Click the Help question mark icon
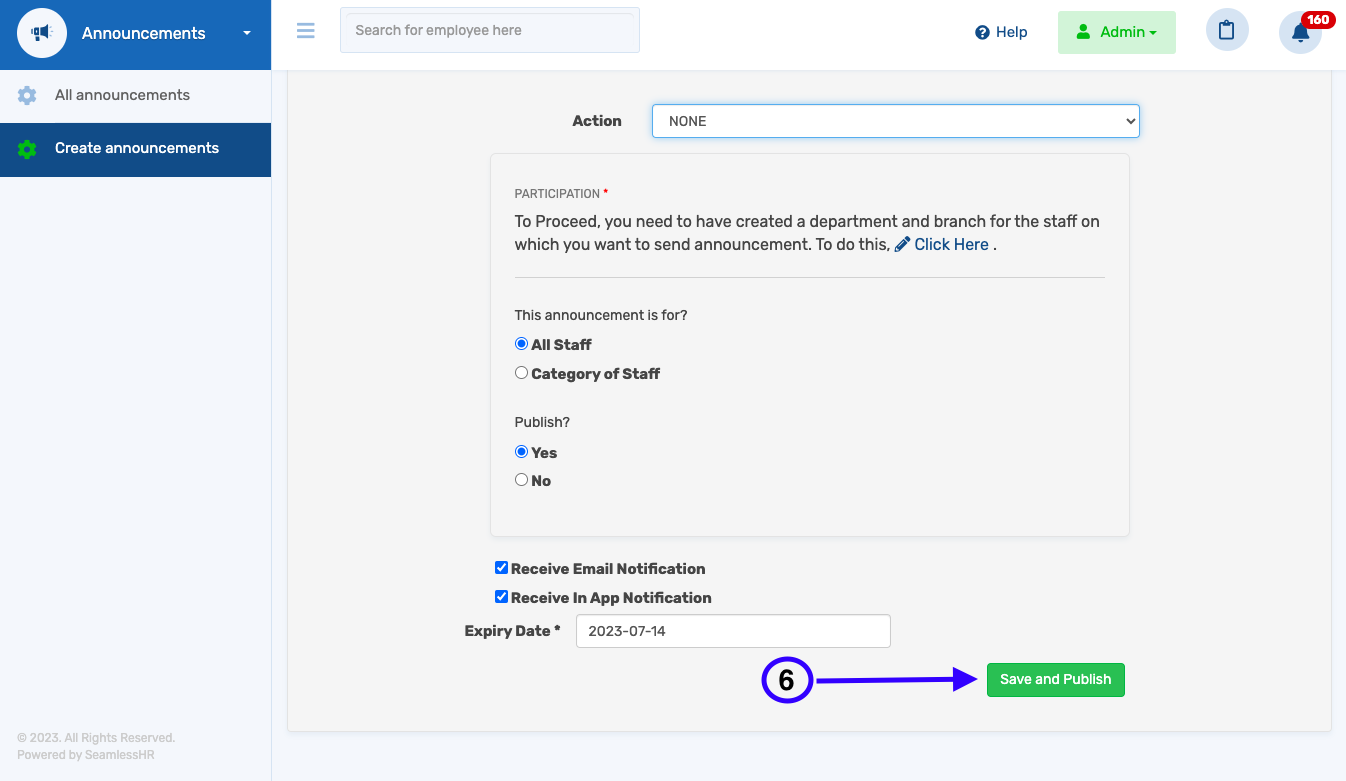This screenshot has height=781, width=1346. 982,32
